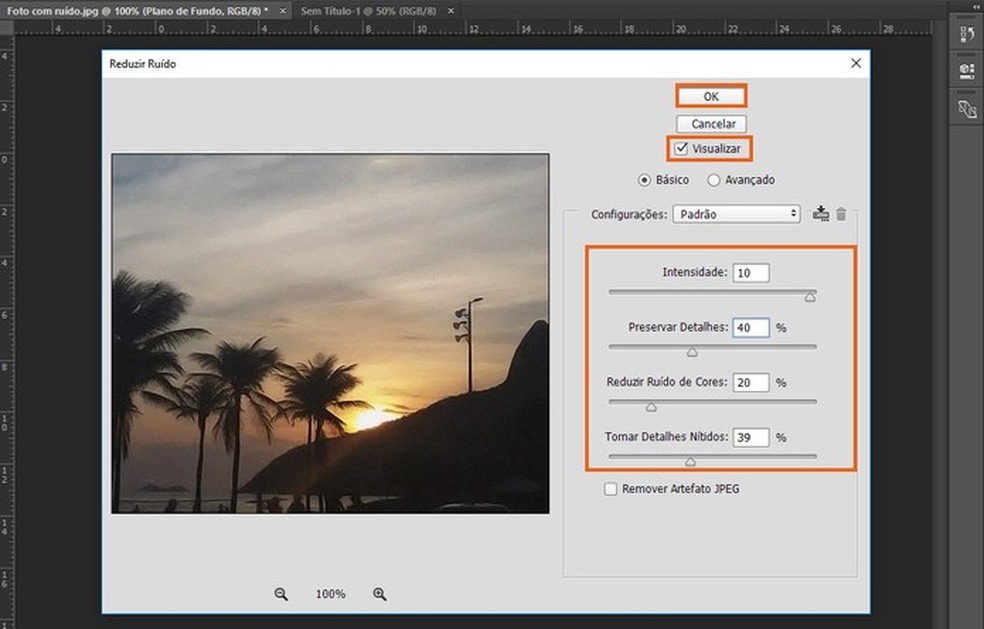The width and height of the screenshot is (984, 629).
Task: Open the History panel icon
Action: click(966, 35)
